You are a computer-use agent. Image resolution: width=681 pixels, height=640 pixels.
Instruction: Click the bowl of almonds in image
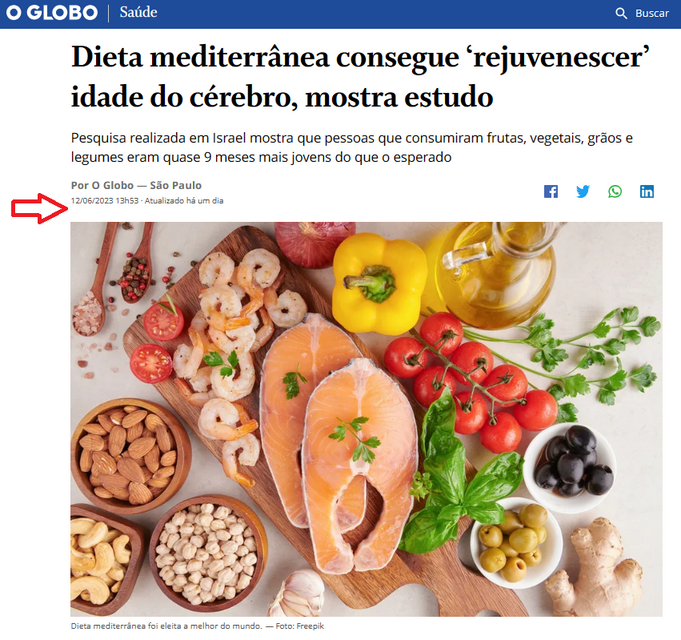click(x=130, y=455)
